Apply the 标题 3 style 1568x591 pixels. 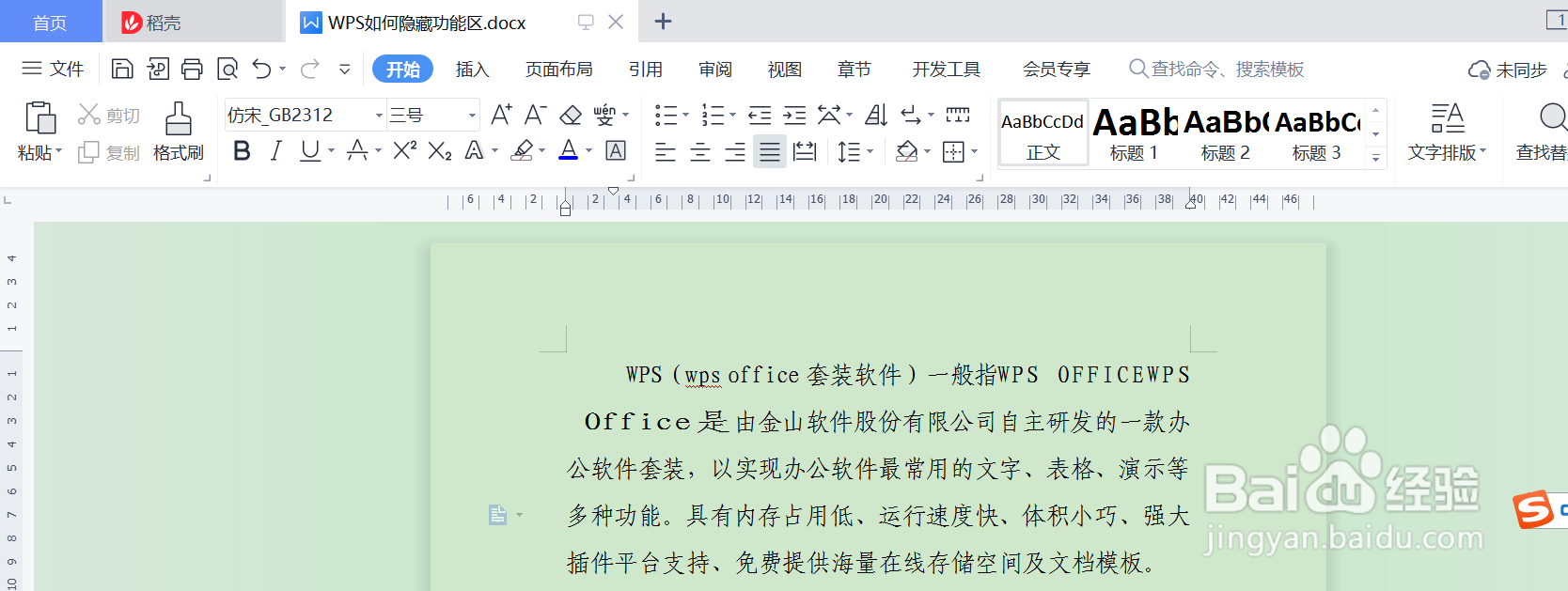[1317, 132]
